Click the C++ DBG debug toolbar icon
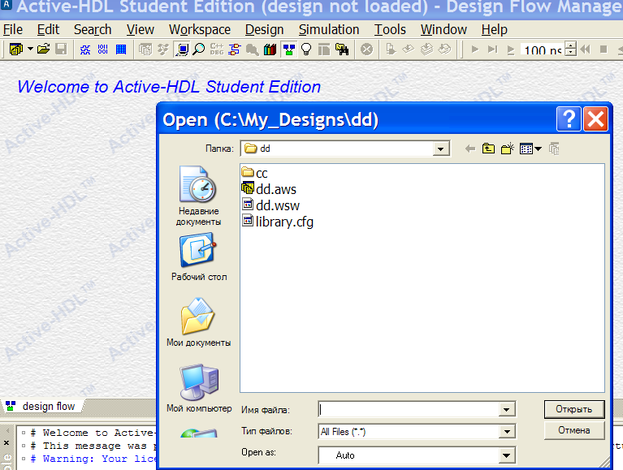This screenshot has width=623, height=470. click(x=217, y=49)
